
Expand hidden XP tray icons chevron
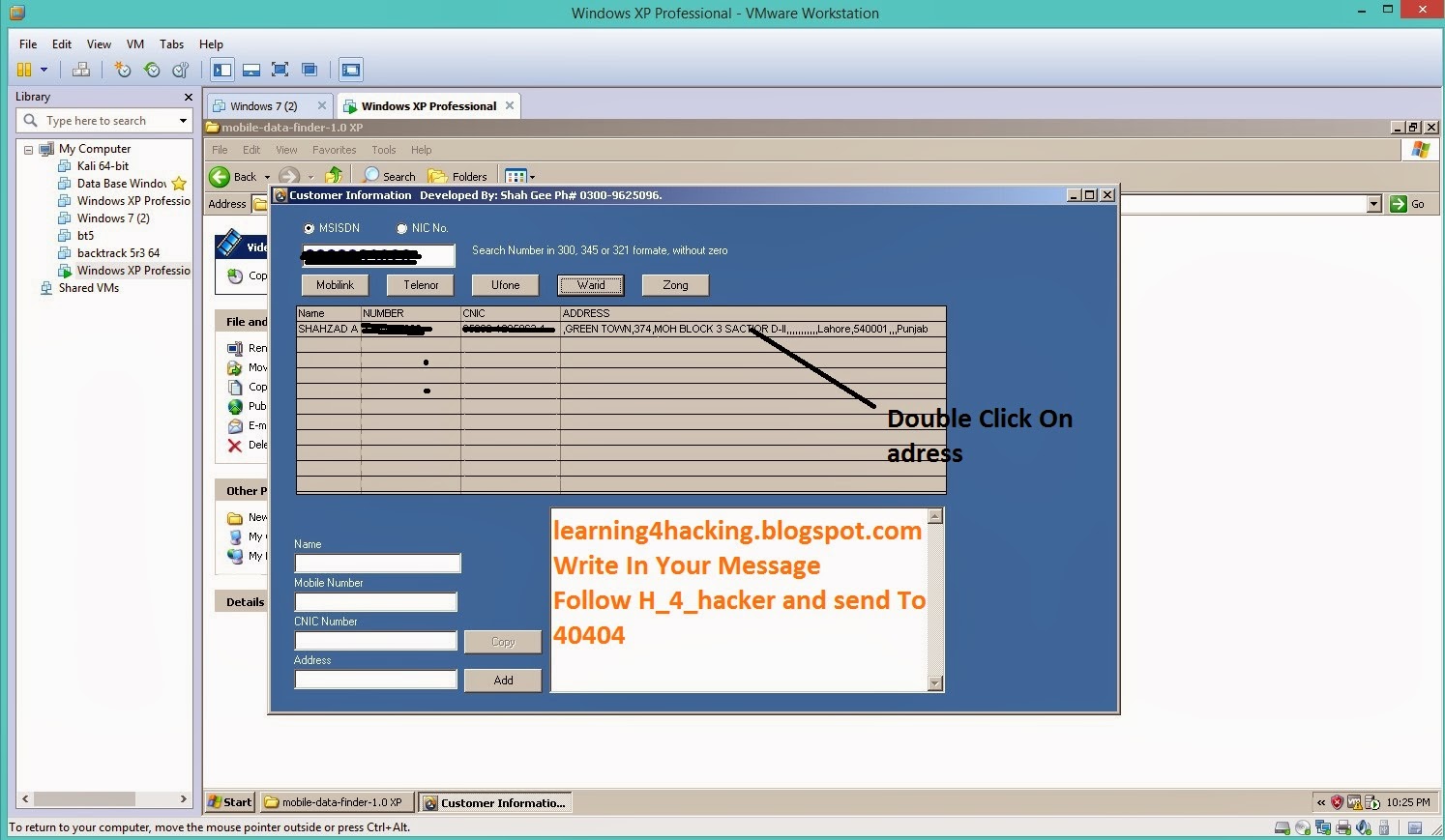pos(1321,802)
